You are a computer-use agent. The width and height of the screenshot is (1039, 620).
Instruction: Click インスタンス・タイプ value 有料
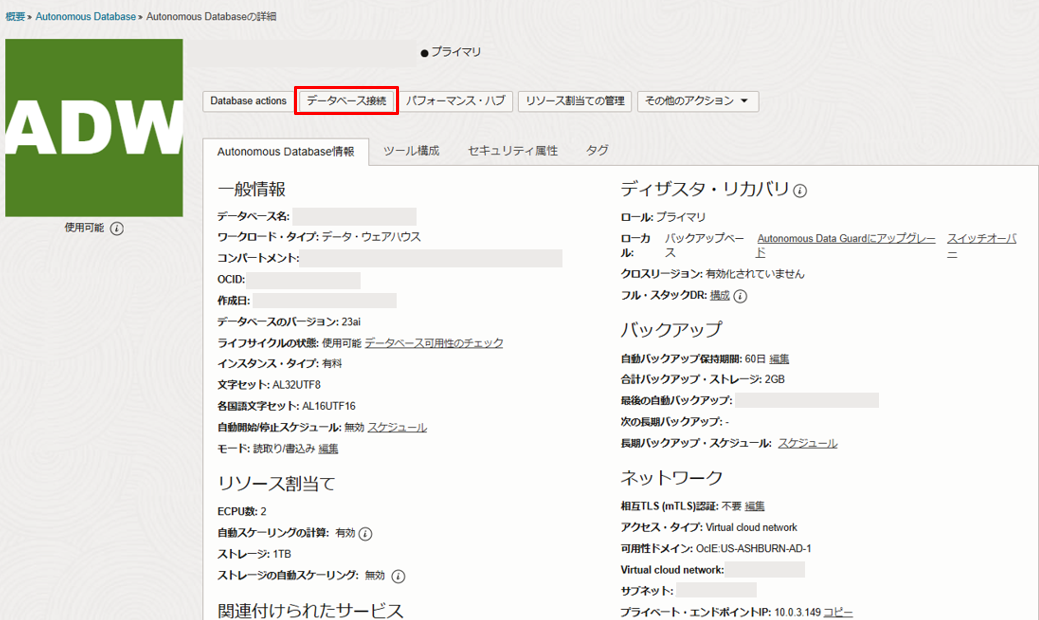(332, 364)
